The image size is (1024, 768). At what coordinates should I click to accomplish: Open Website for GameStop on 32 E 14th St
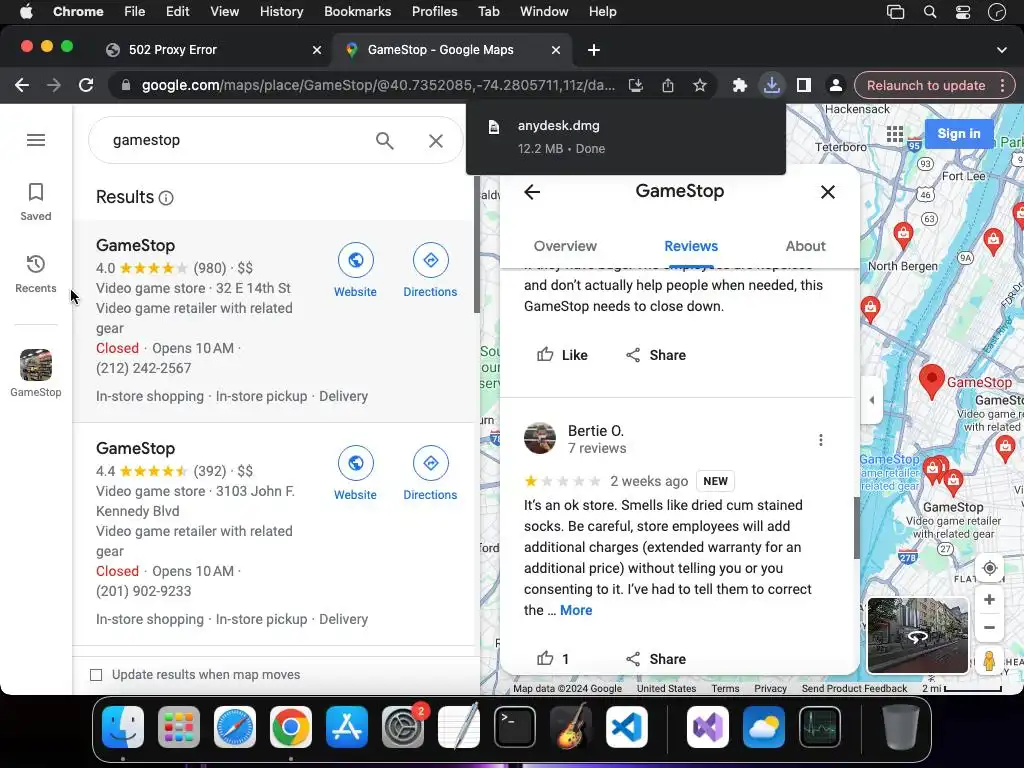355,270
